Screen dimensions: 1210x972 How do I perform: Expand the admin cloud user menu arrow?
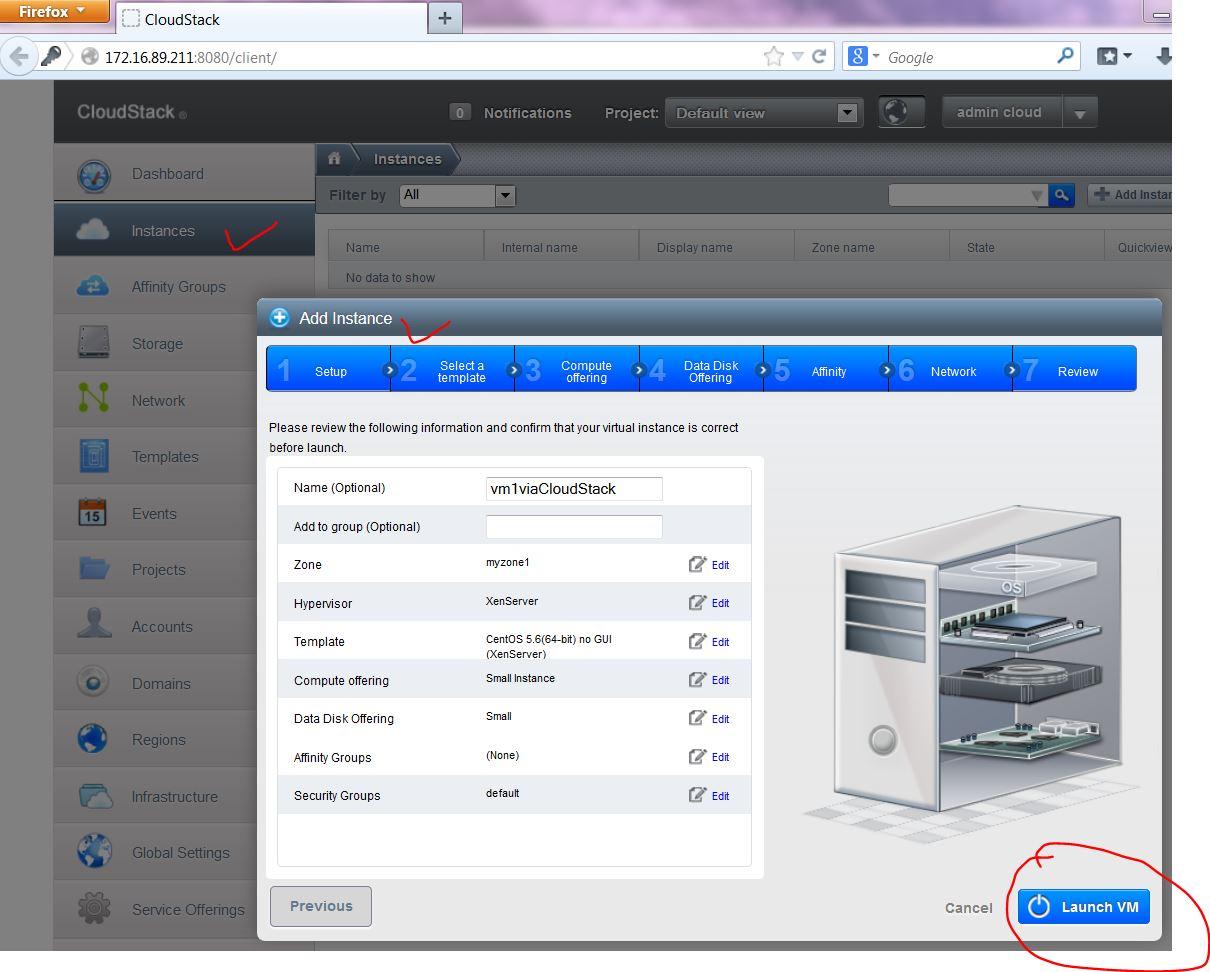tap(1080, 113)
